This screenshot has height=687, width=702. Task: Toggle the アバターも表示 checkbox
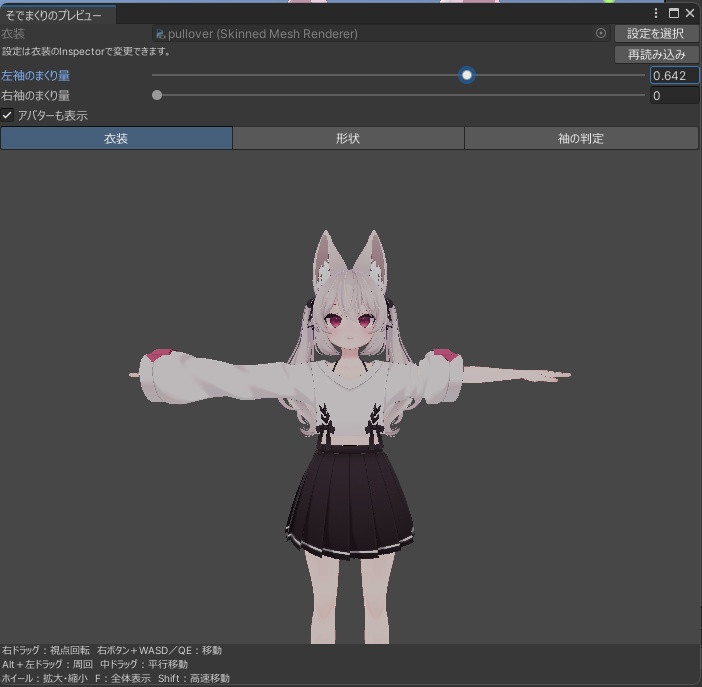click(7, 115)
